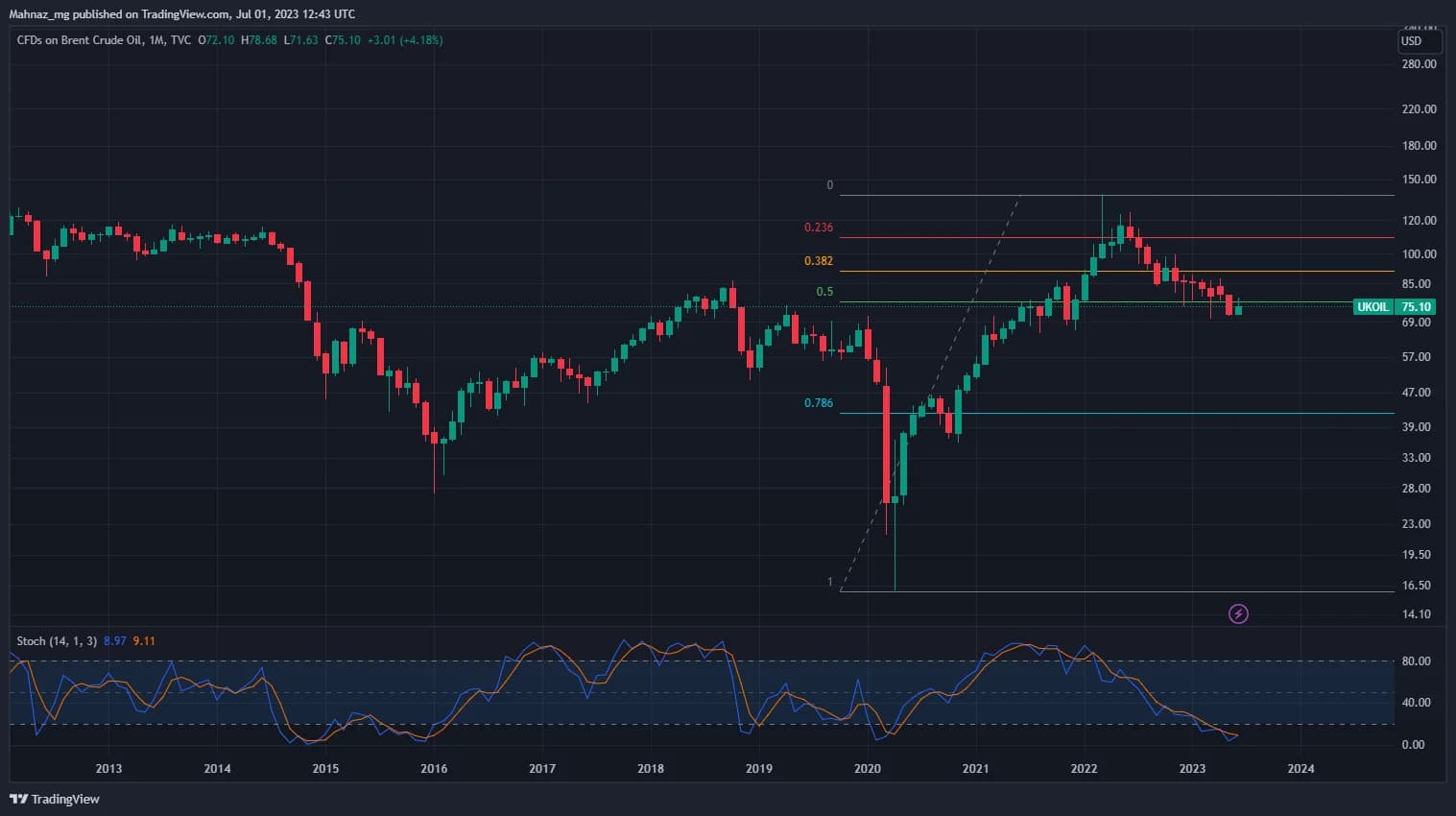Viewport: 1456px width, 816px height.
Task: Click 19.50 on the price axis
Action: click(x=1416, y=555)
